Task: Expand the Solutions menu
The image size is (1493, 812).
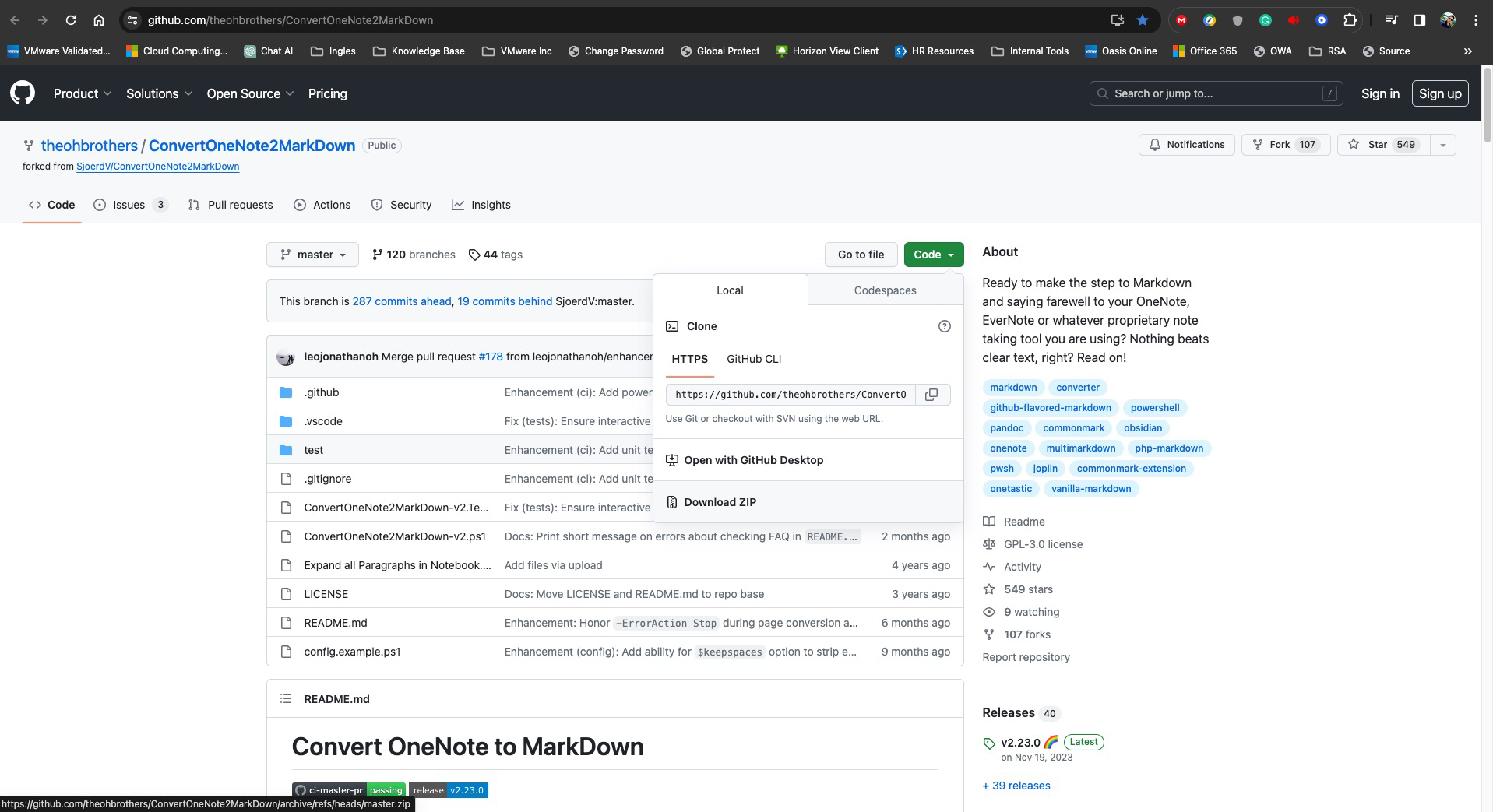Action: pyautogui.click(x=160, y=93)
